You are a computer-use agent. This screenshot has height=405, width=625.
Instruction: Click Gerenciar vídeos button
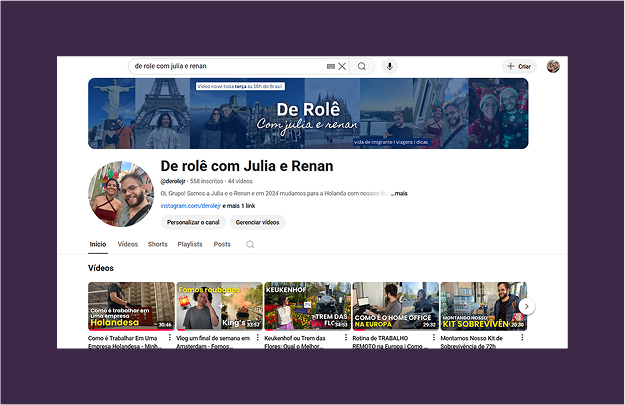point(257,222)
